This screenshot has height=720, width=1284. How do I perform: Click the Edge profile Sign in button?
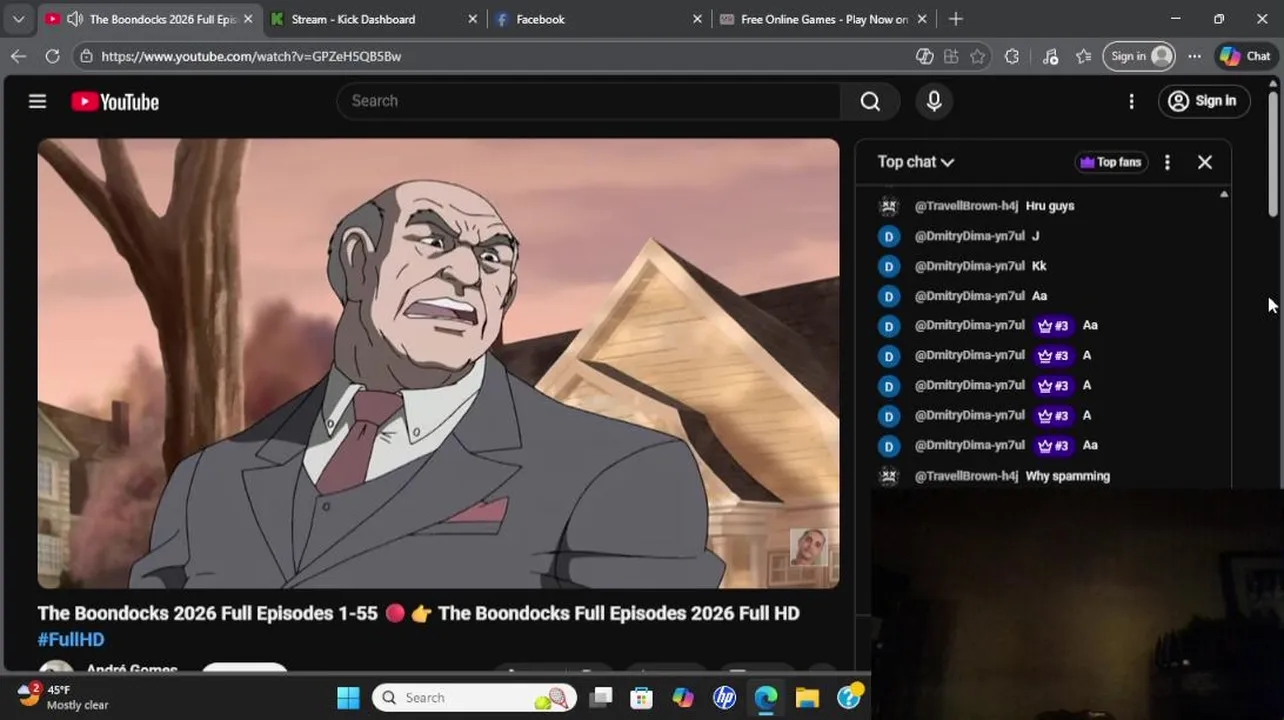[1141, 56]
